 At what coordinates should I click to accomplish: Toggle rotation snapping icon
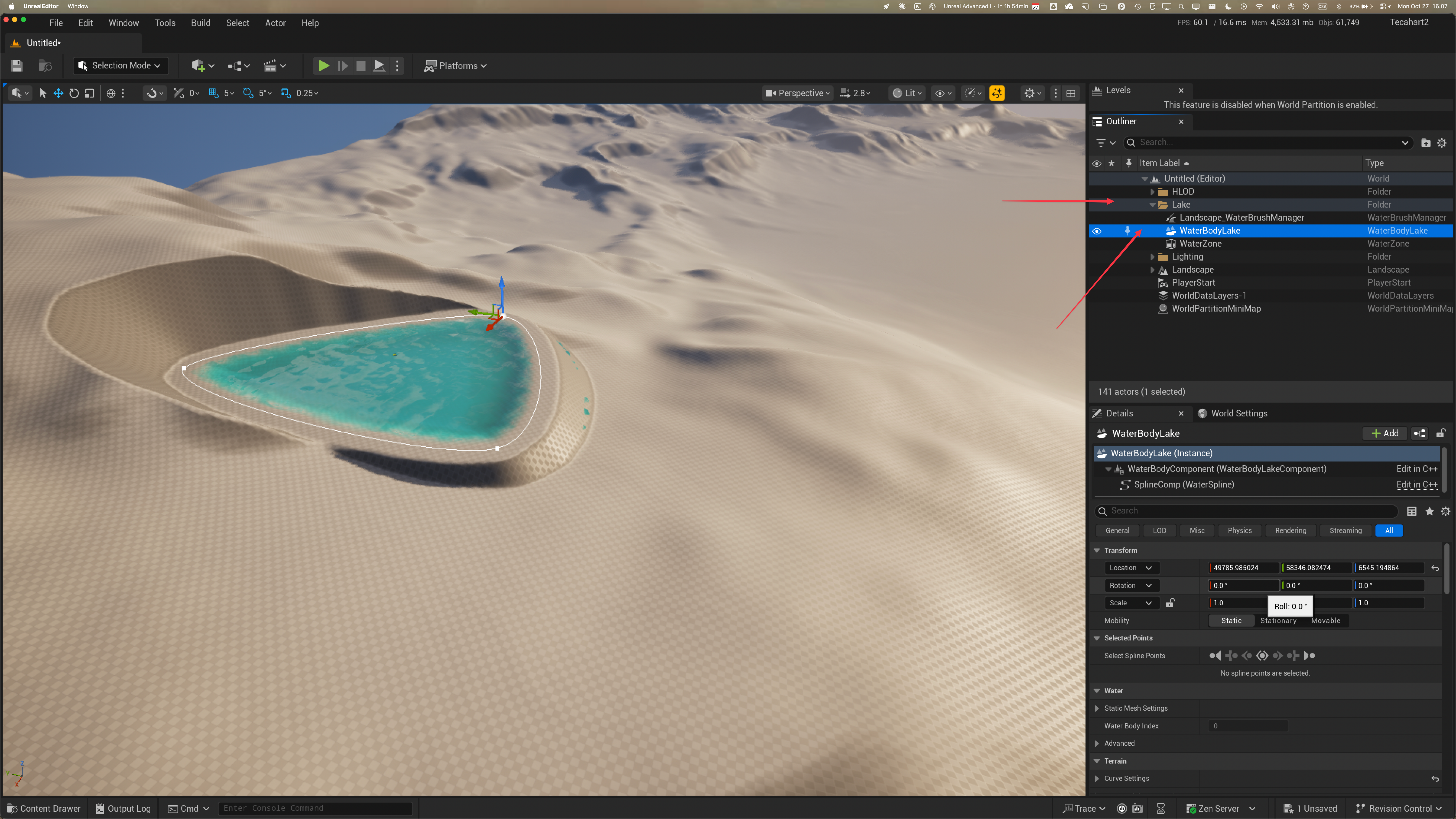pyautogui.click(x=248, y=93)
